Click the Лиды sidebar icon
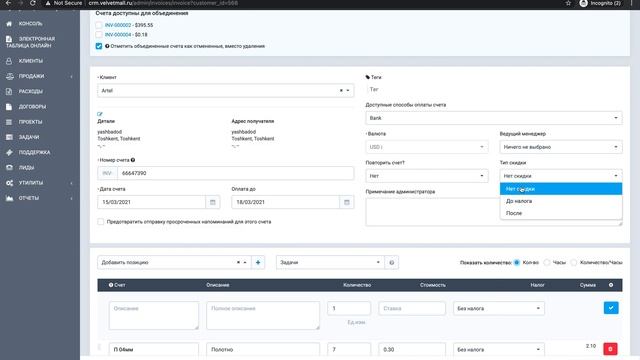This screenshot has width=640, height=360. click(x=9, y=167)
